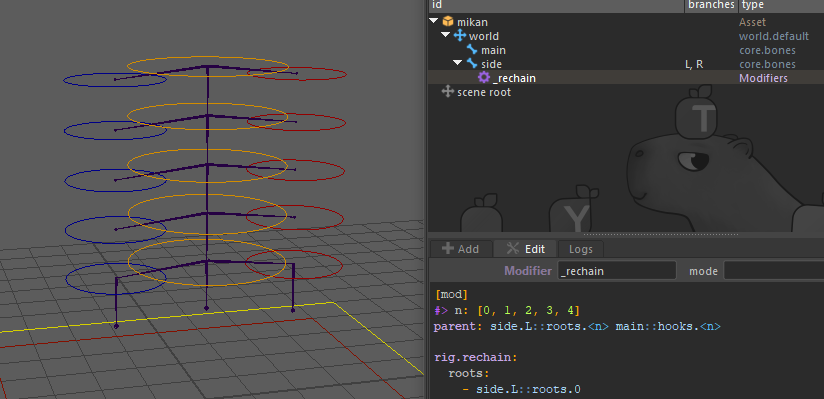Open the Logs tab

click(580, 249)
